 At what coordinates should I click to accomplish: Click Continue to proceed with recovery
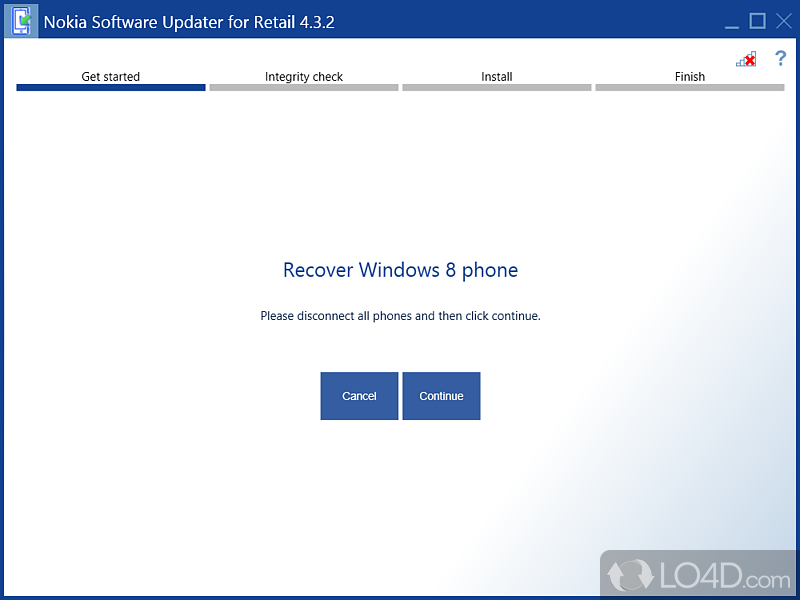(x=441, y=396)
